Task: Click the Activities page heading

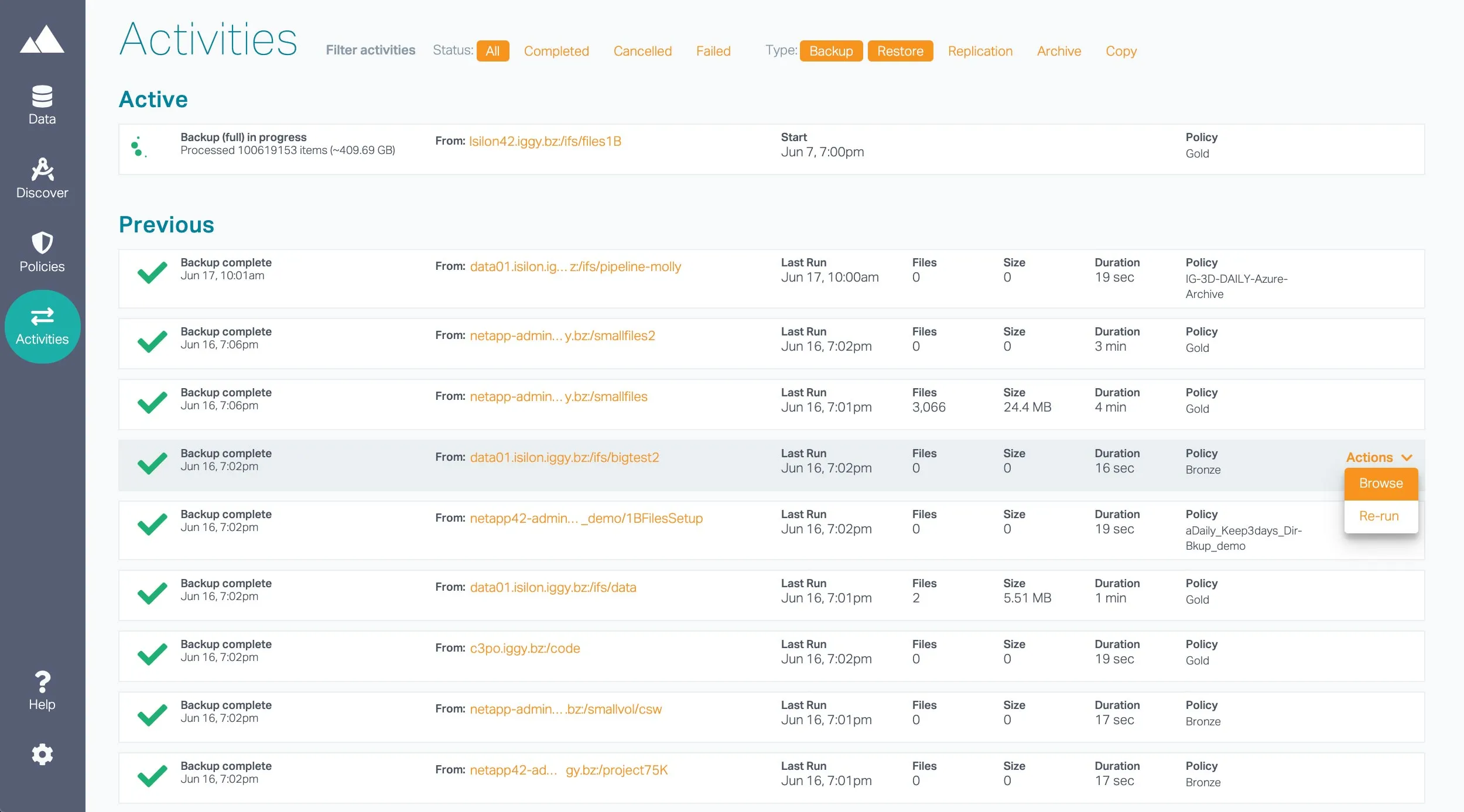Action: tap(208, 39)
